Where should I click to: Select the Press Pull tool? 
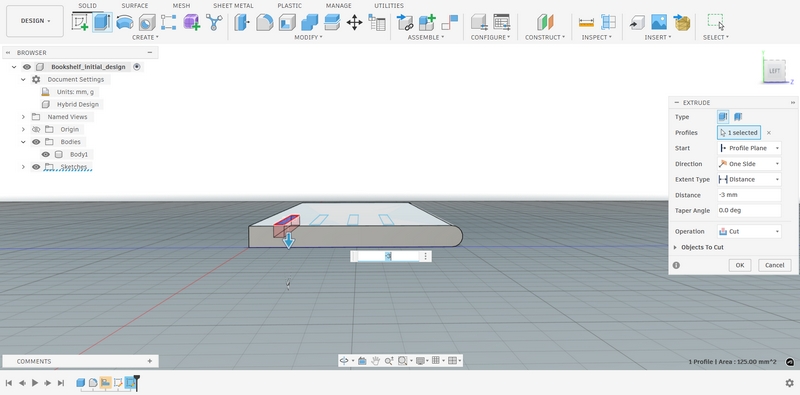pyautogui.click(x=242, y=22)
